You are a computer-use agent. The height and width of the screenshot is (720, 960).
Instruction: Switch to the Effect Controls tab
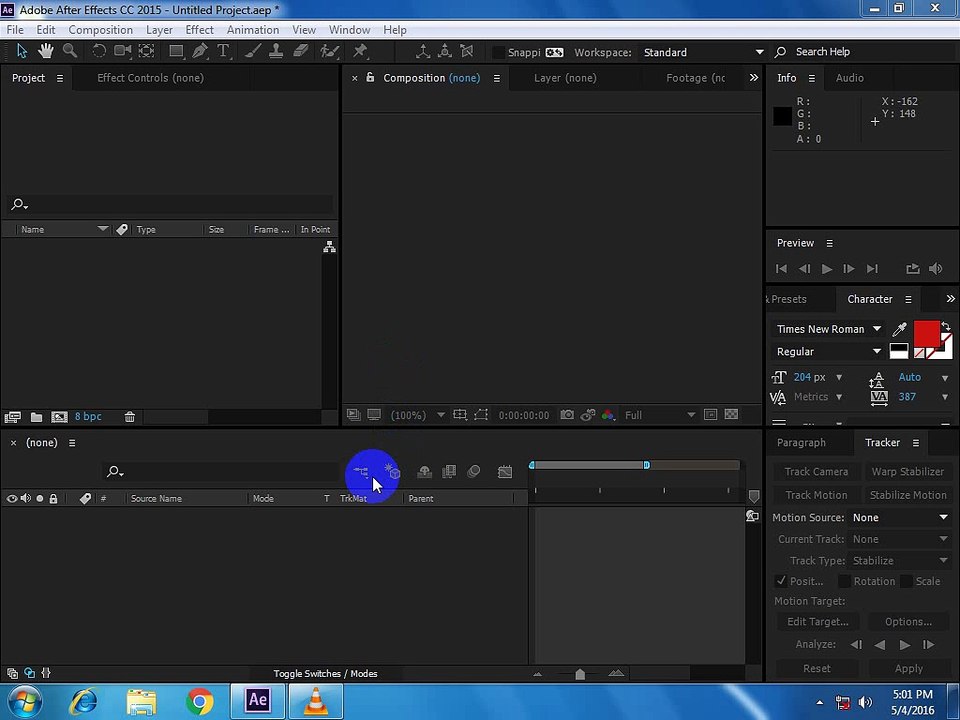[x=151, y=78]
